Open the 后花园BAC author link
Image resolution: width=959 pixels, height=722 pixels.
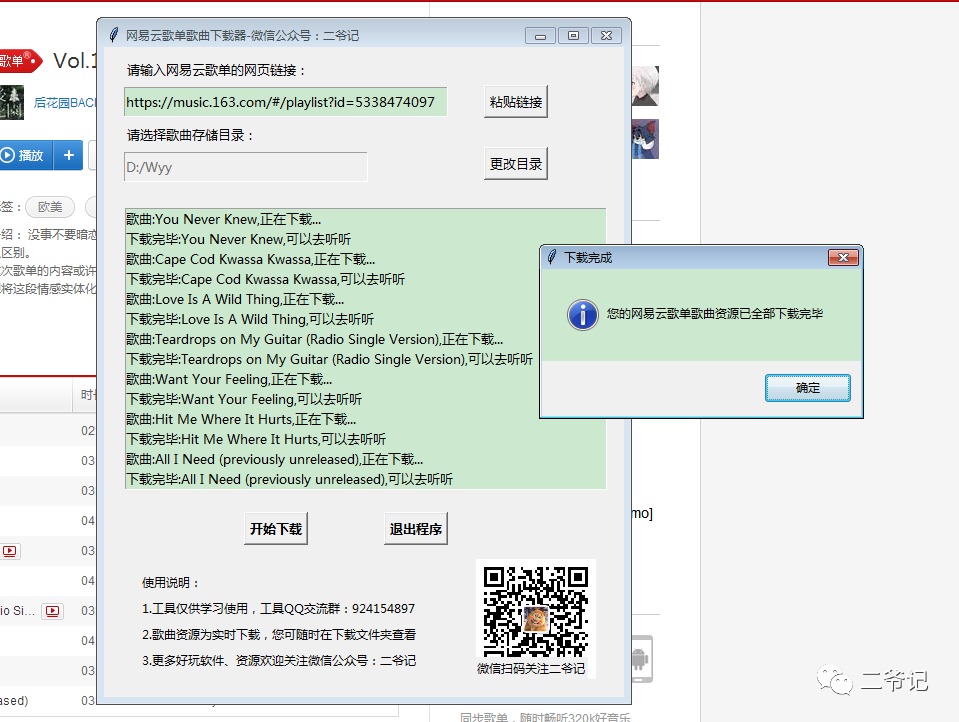(x=65, y=102)
